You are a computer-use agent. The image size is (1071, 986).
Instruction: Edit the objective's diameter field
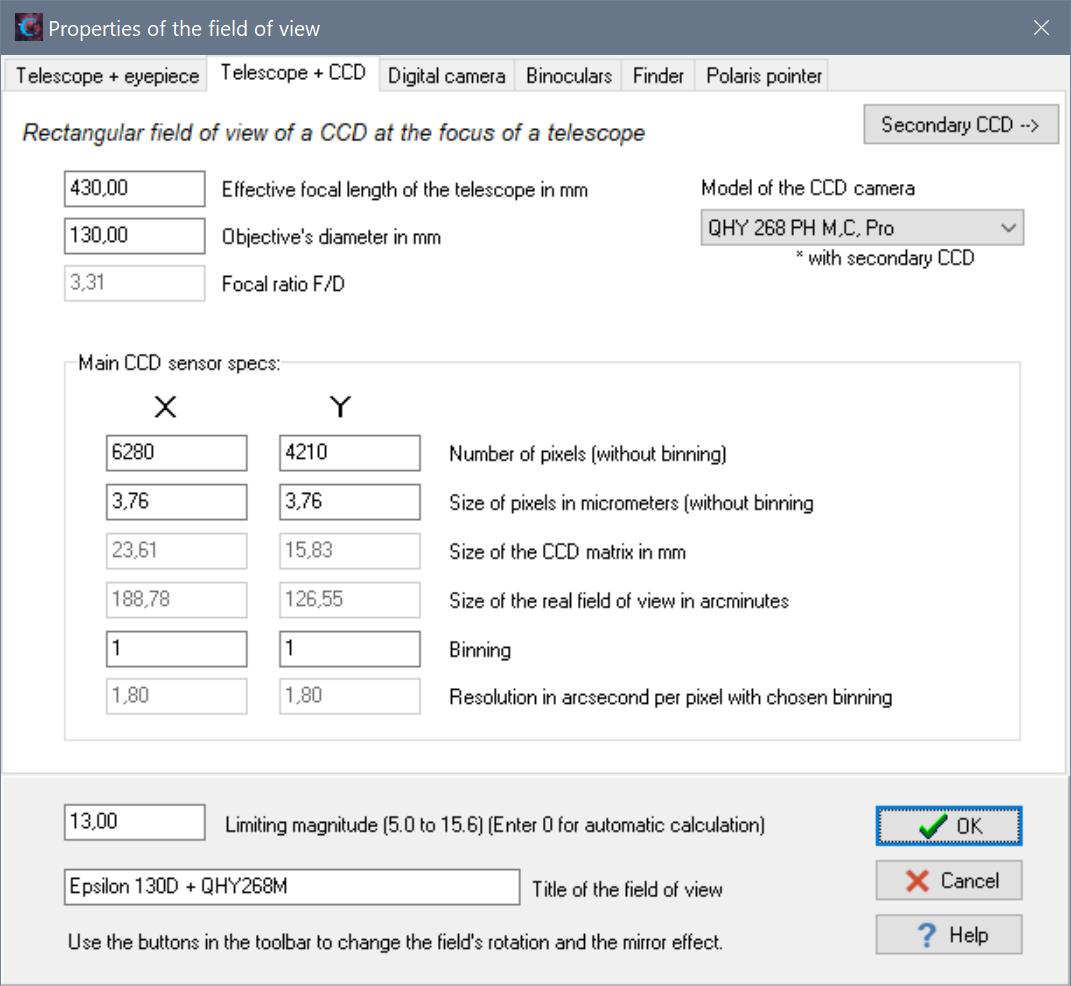134,236
